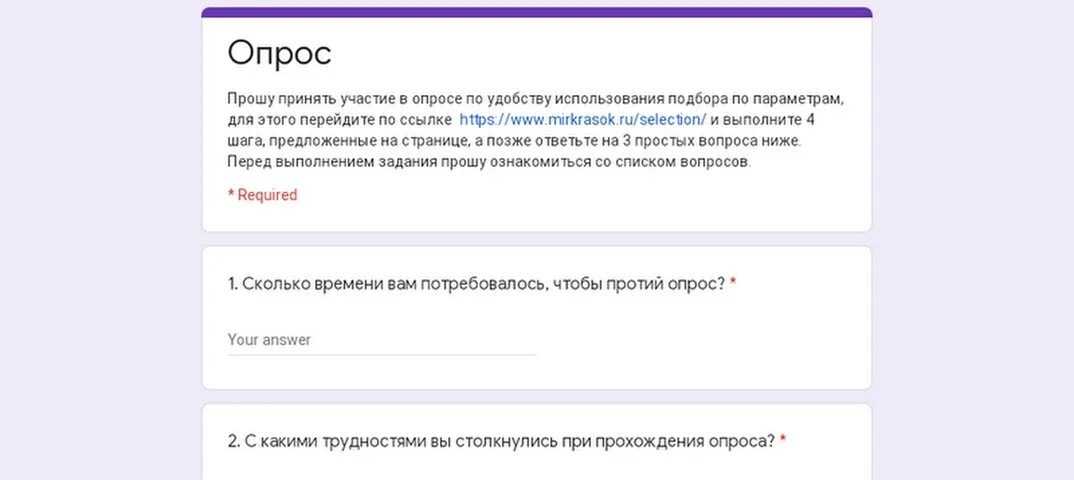Click the word 'Required' in the header card
Screen dimensions: 1074x480
tap(267, 195)
